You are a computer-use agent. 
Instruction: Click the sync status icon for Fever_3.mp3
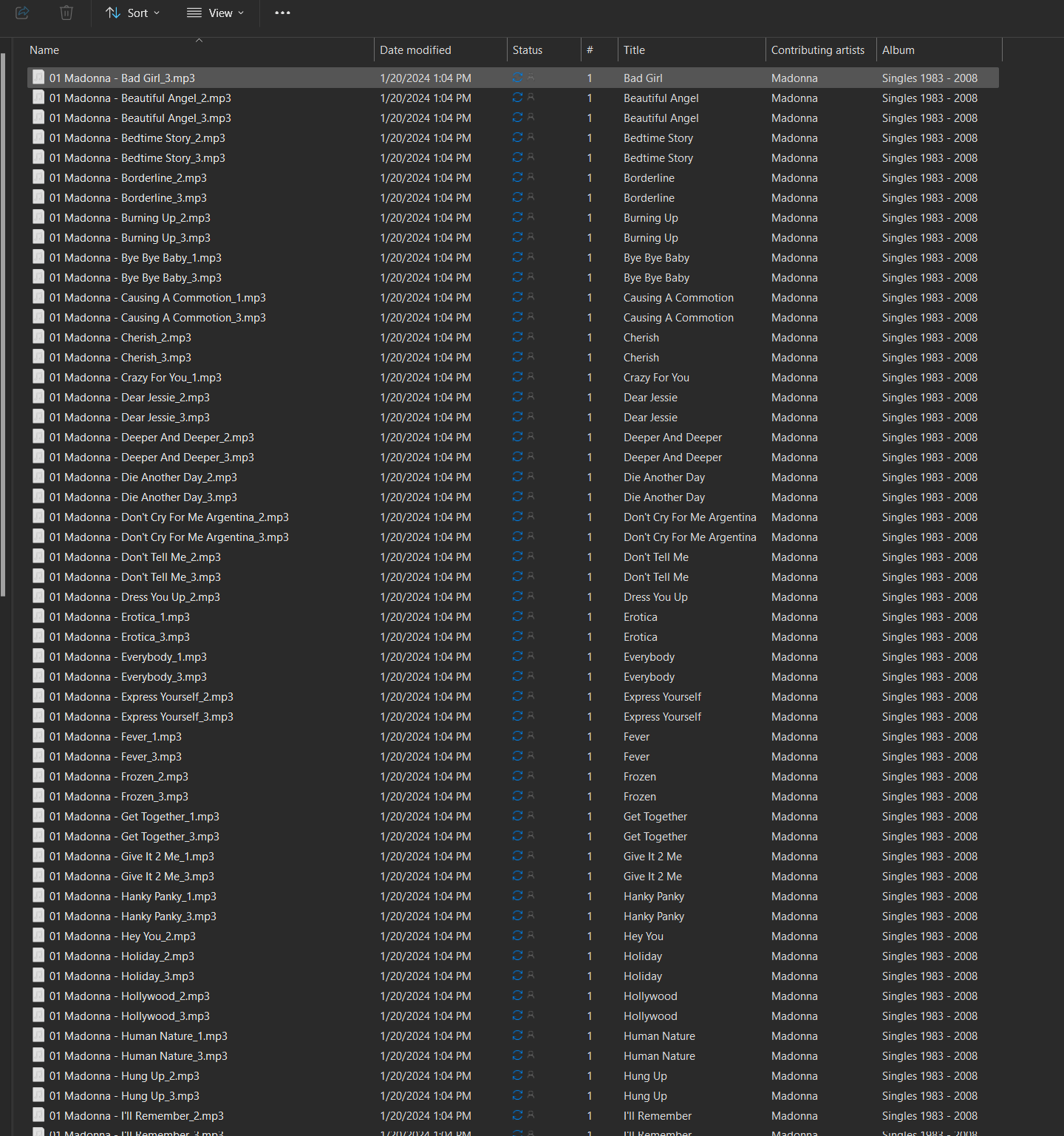point(517,756)
